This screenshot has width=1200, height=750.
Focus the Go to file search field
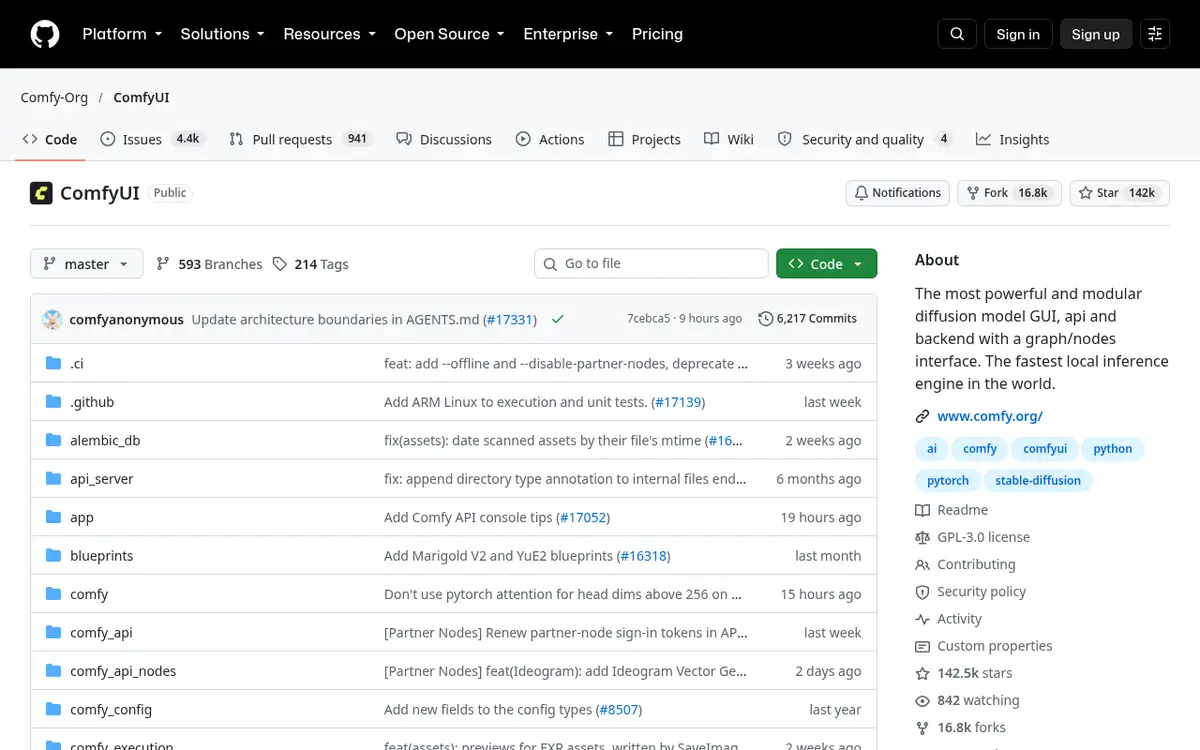[x=652, y=264]
